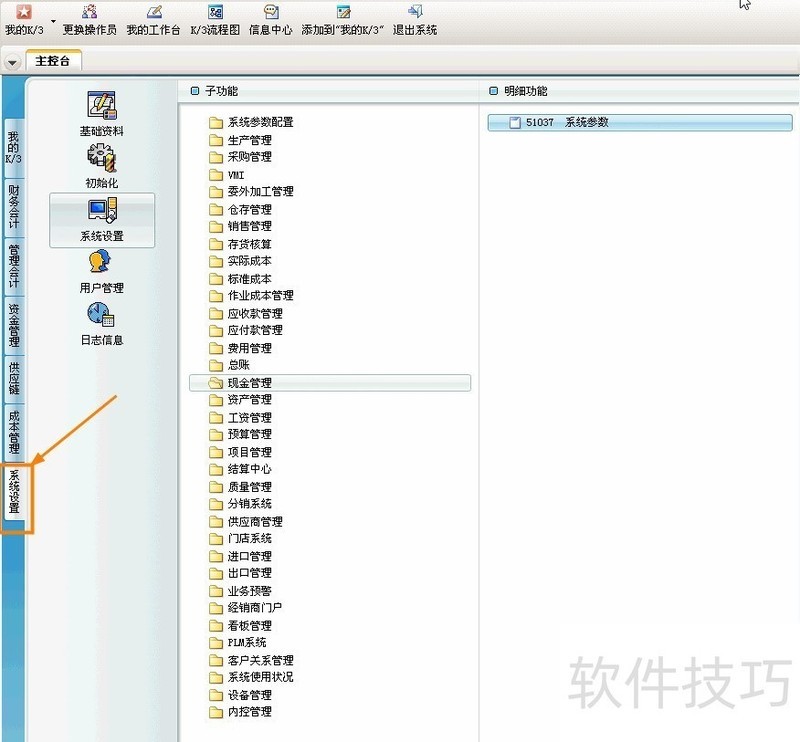800x742 pixels.
Task: Switch to the 财务会计 side tab
Action: coord(13,205)
